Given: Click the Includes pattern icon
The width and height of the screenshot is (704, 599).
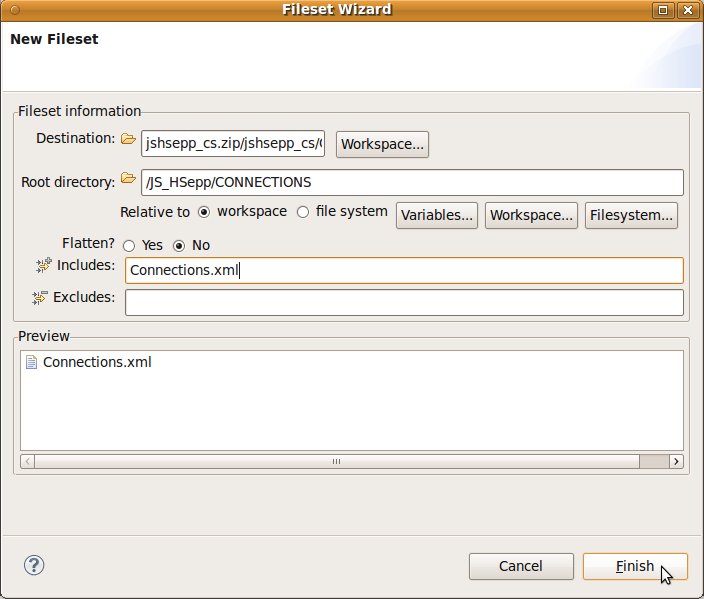Looking at the screenshot, I should pyautogui.click(x=43, y=266).
